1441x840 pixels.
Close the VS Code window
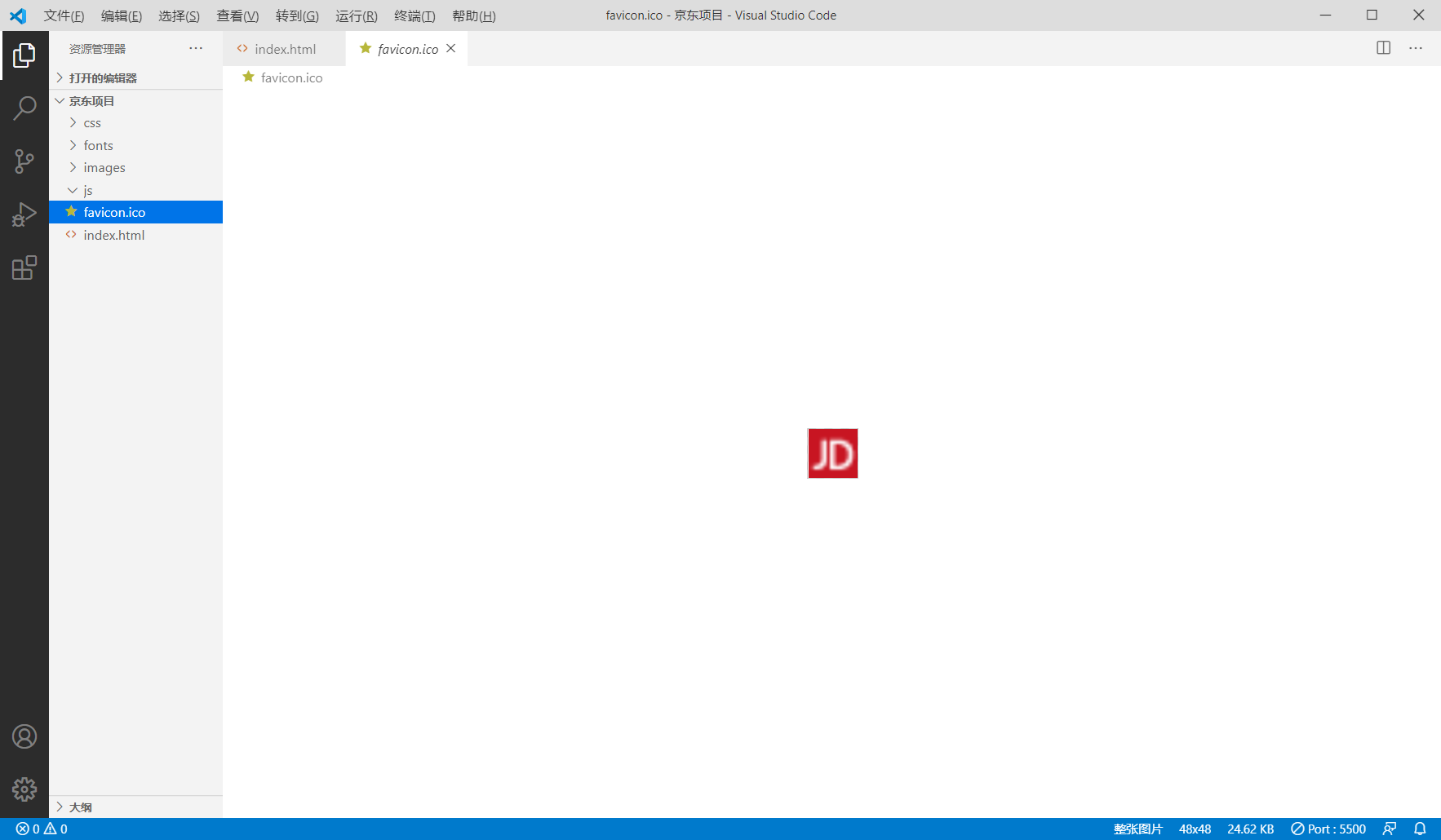click(x=1418, y=15)
